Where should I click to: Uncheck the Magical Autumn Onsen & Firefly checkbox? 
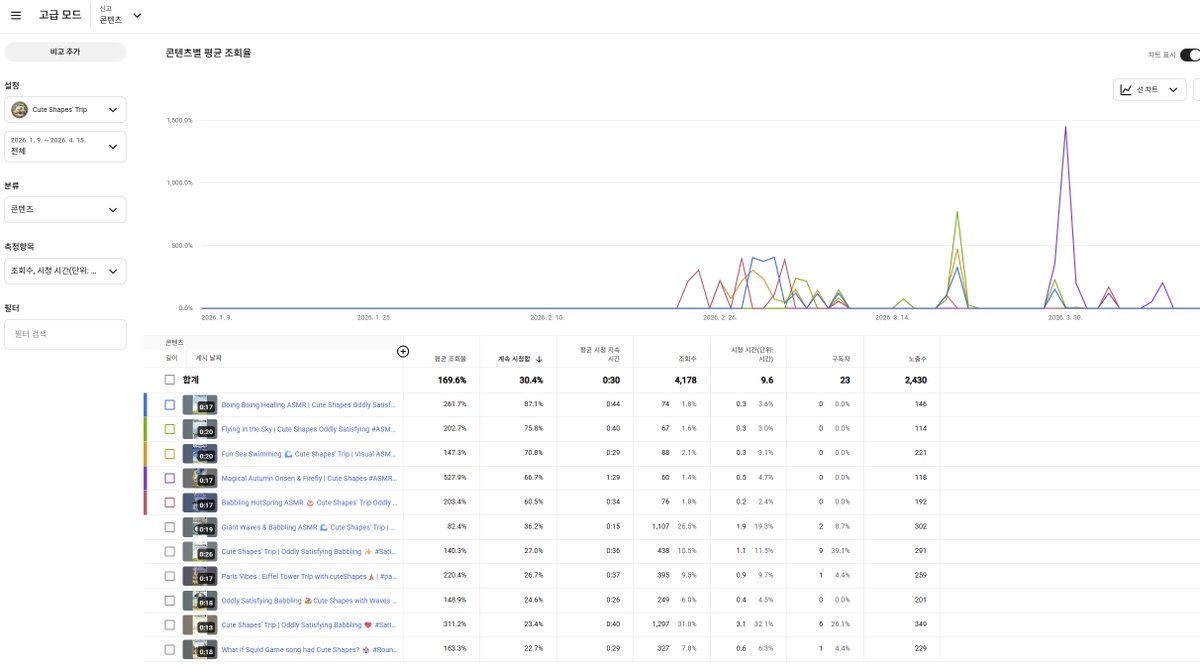tap(170, 478)
